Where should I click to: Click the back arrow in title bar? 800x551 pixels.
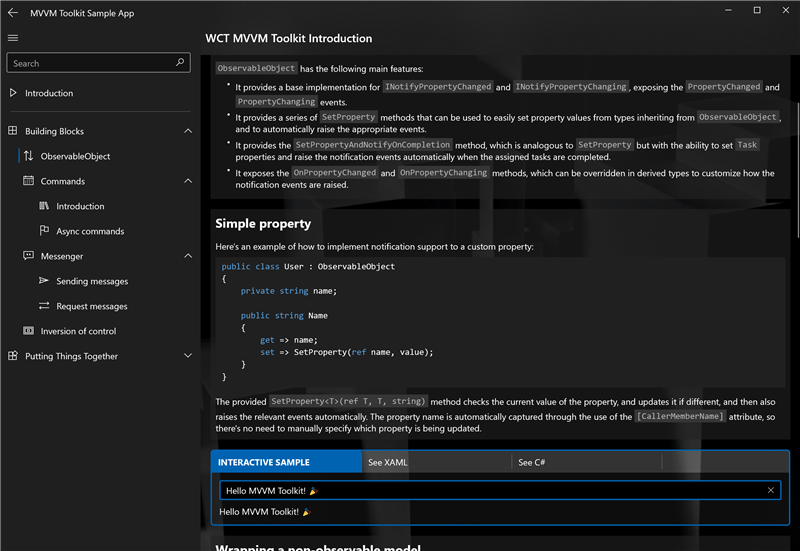13,13
